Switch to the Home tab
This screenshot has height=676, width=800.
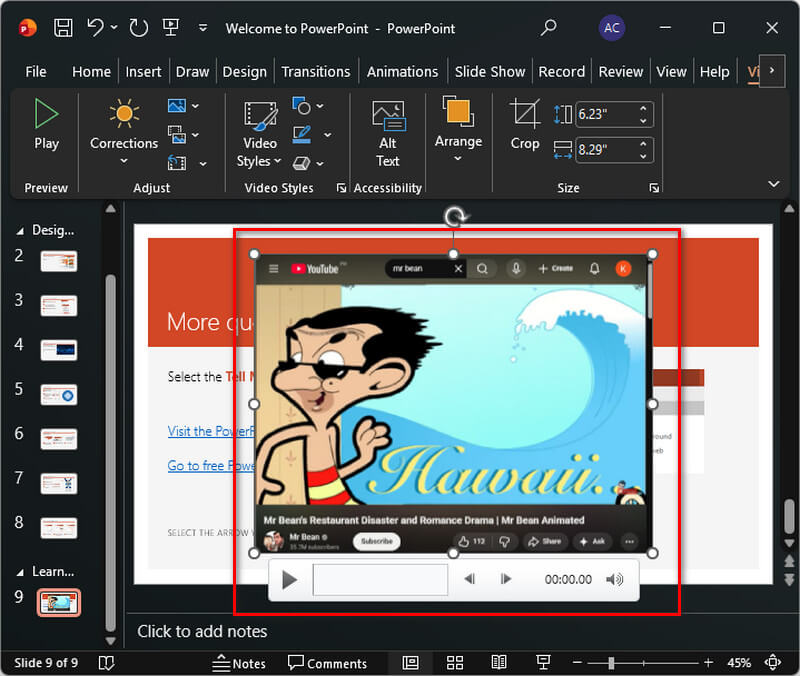(91, 71)
